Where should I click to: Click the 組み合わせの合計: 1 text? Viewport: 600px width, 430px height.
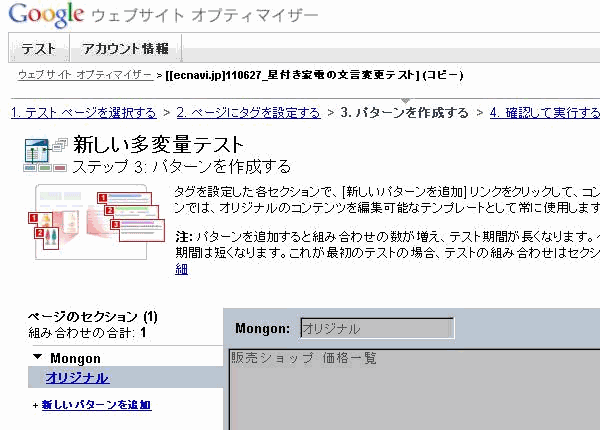[87, 332]
